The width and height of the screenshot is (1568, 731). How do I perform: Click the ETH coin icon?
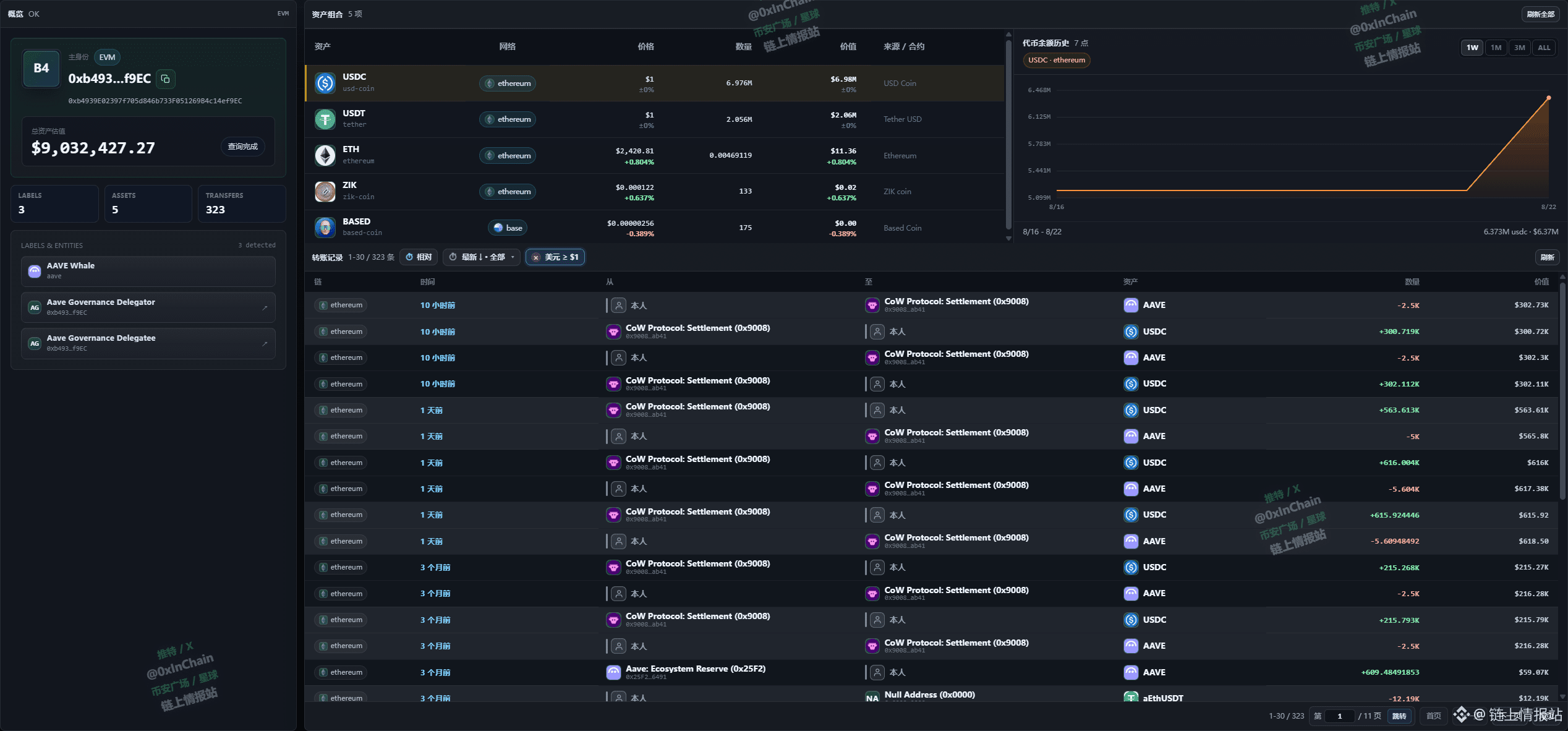325,155
